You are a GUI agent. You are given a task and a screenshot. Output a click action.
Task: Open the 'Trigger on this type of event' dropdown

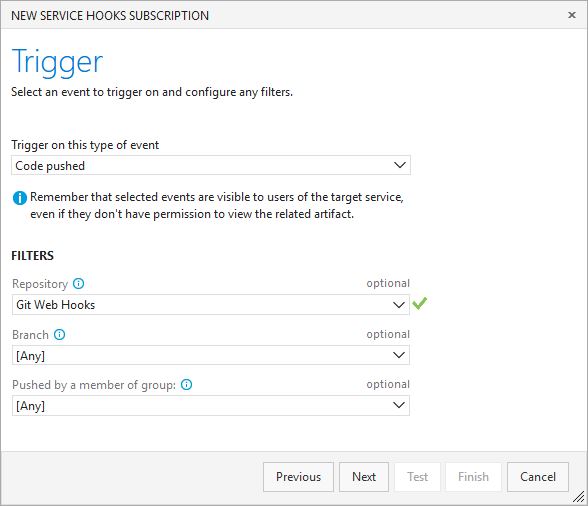point(400,165)
